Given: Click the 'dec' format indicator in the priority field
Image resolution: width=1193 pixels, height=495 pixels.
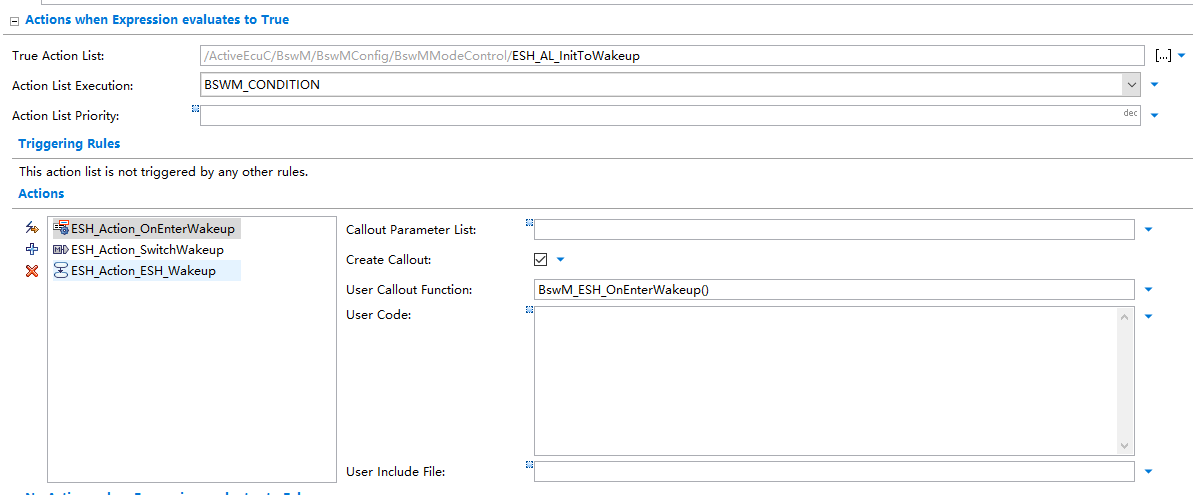Looking at the screenshot, I should 1131,113.
